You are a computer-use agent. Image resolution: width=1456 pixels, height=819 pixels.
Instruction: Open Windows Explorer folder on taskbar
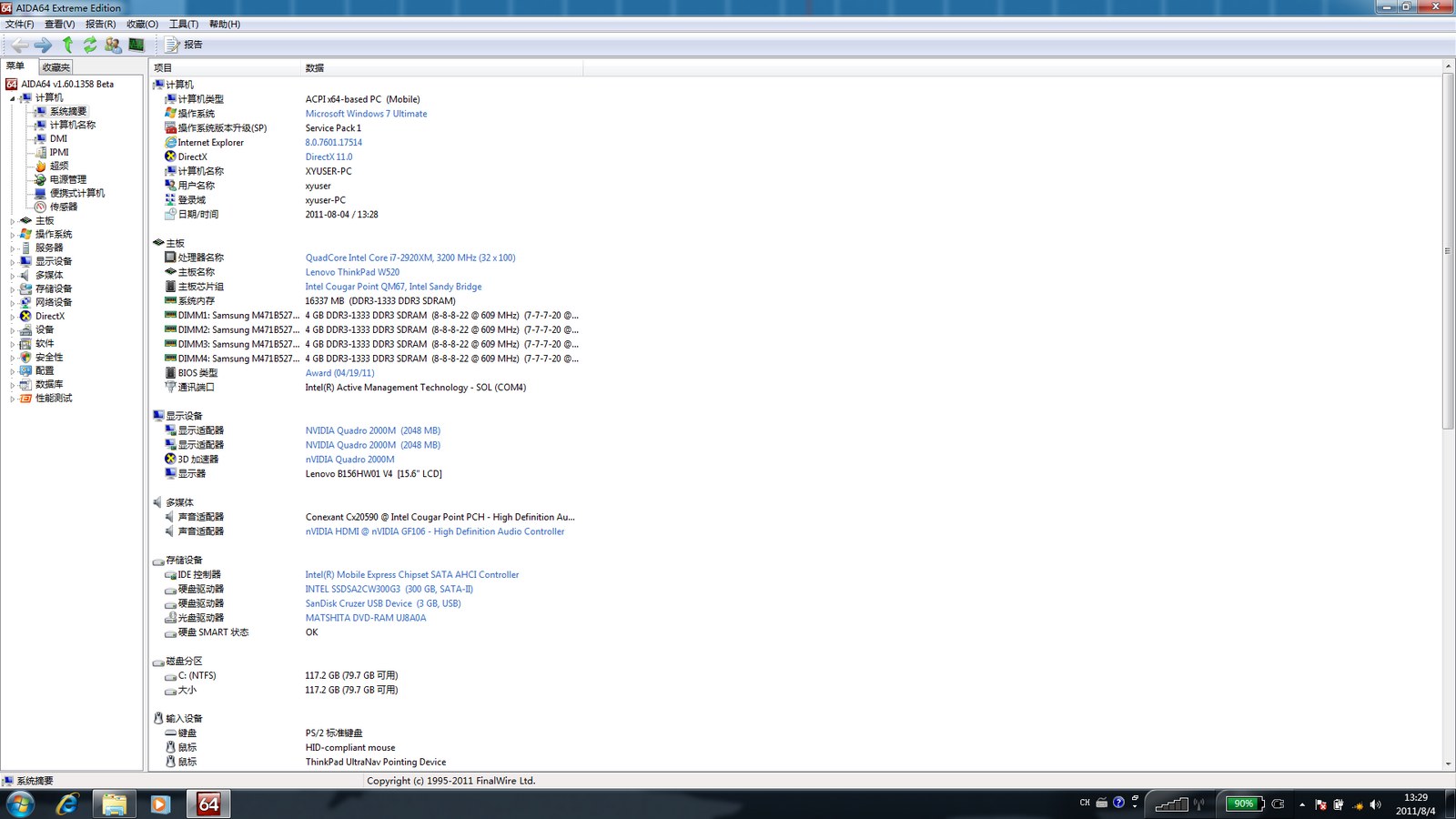click(114, 804)
